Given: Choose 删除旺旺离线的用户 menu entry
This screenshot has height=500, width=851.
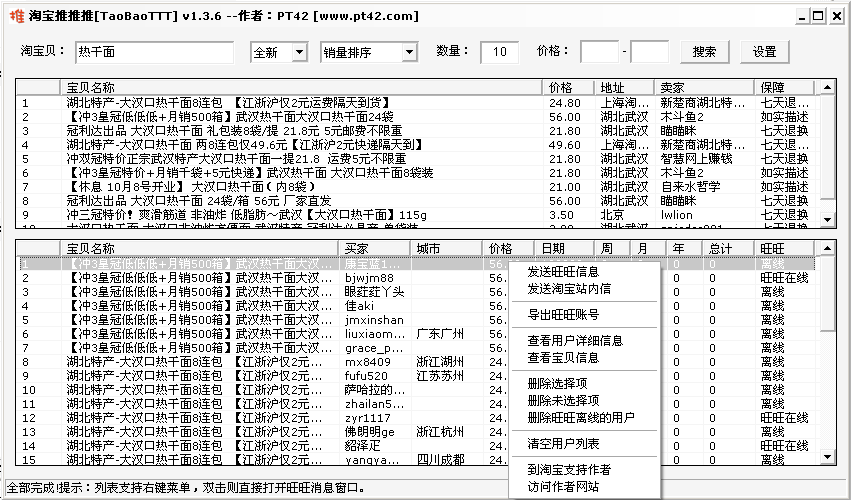Looking at the screenshot, I should 581,417.
